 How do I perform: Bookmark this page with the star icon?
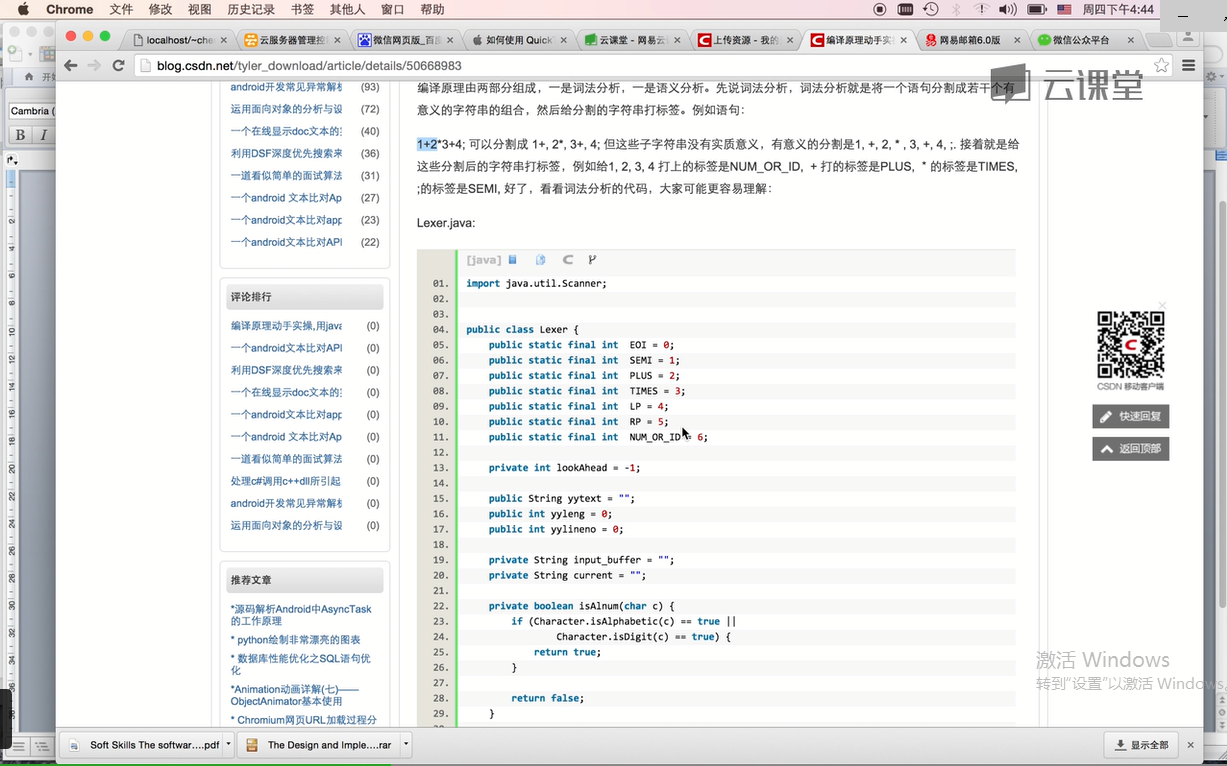1161,66
